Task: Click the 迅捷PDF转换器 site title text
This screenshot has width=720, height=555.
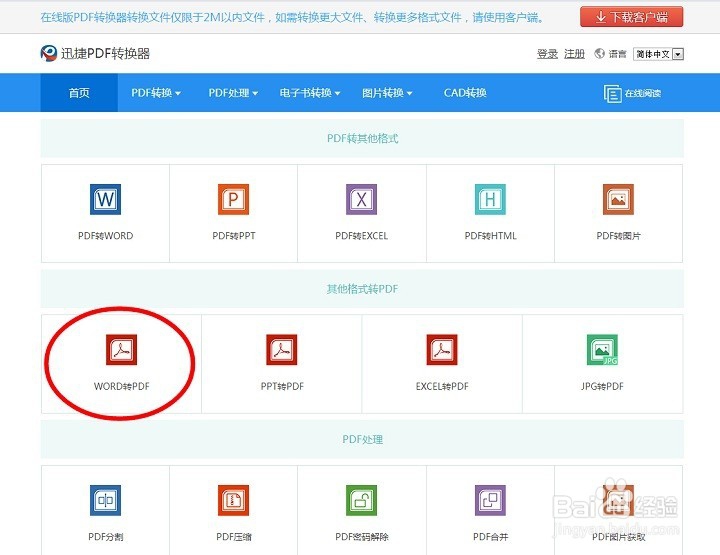Action: point(105,53)
